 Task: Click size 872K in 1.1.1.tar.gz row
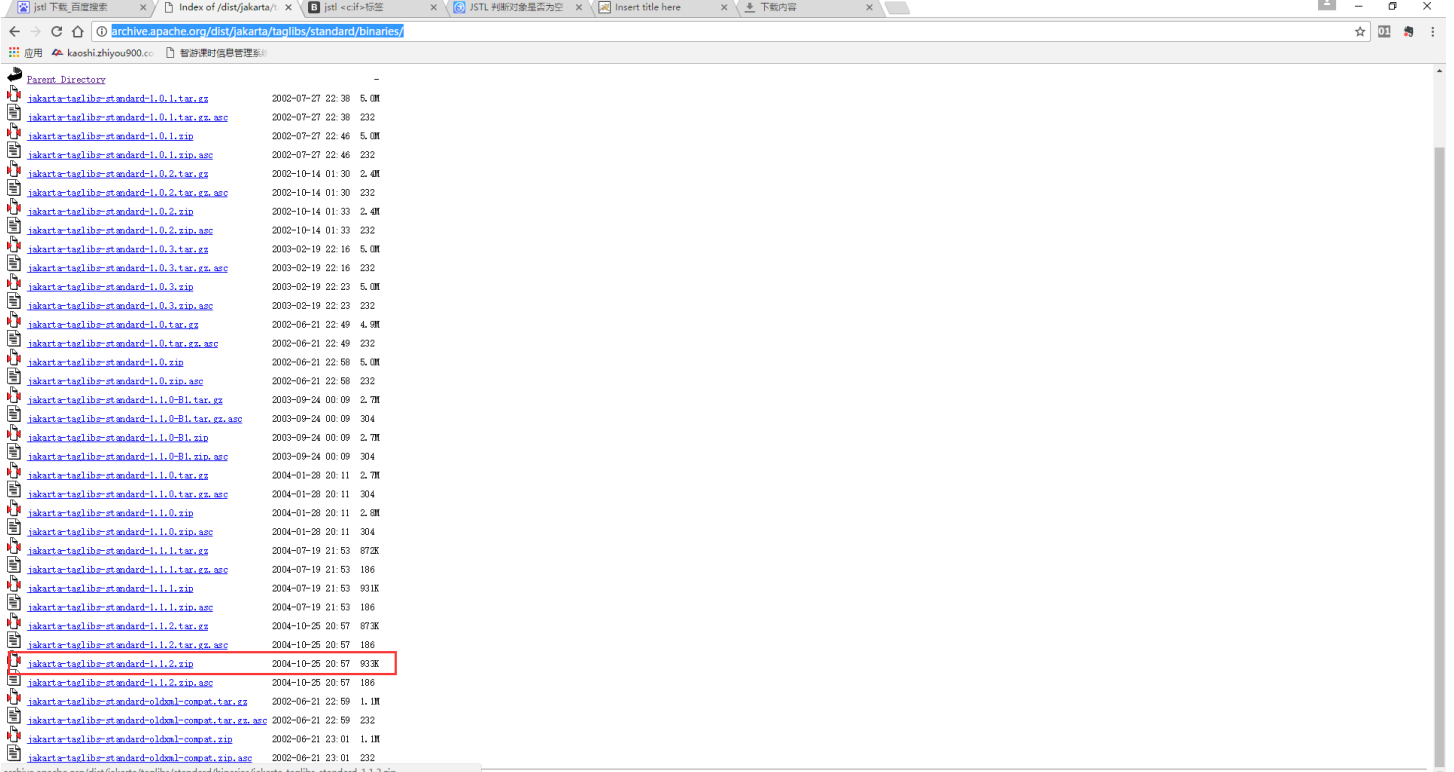click(369, 551)
